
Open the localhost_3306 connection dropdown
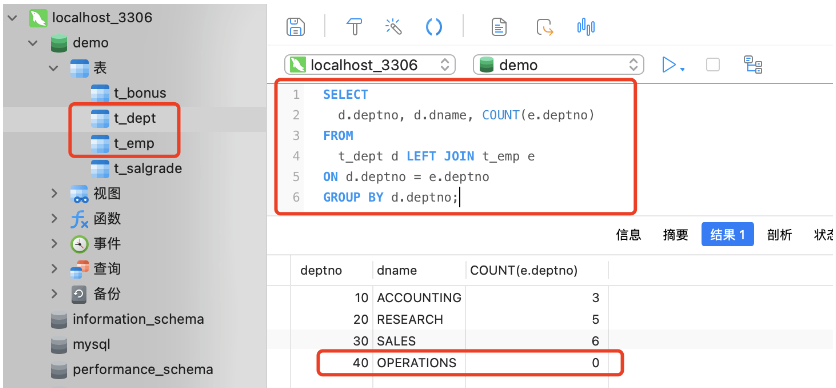[x=370, y=65]
